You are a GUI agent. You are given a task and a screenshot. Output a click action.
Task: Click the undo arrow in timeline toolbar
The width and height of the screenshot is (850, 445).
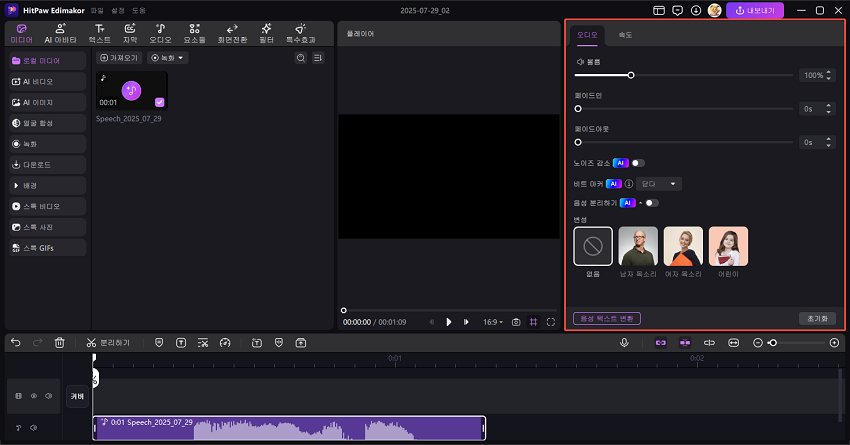[x=16, y=343]
